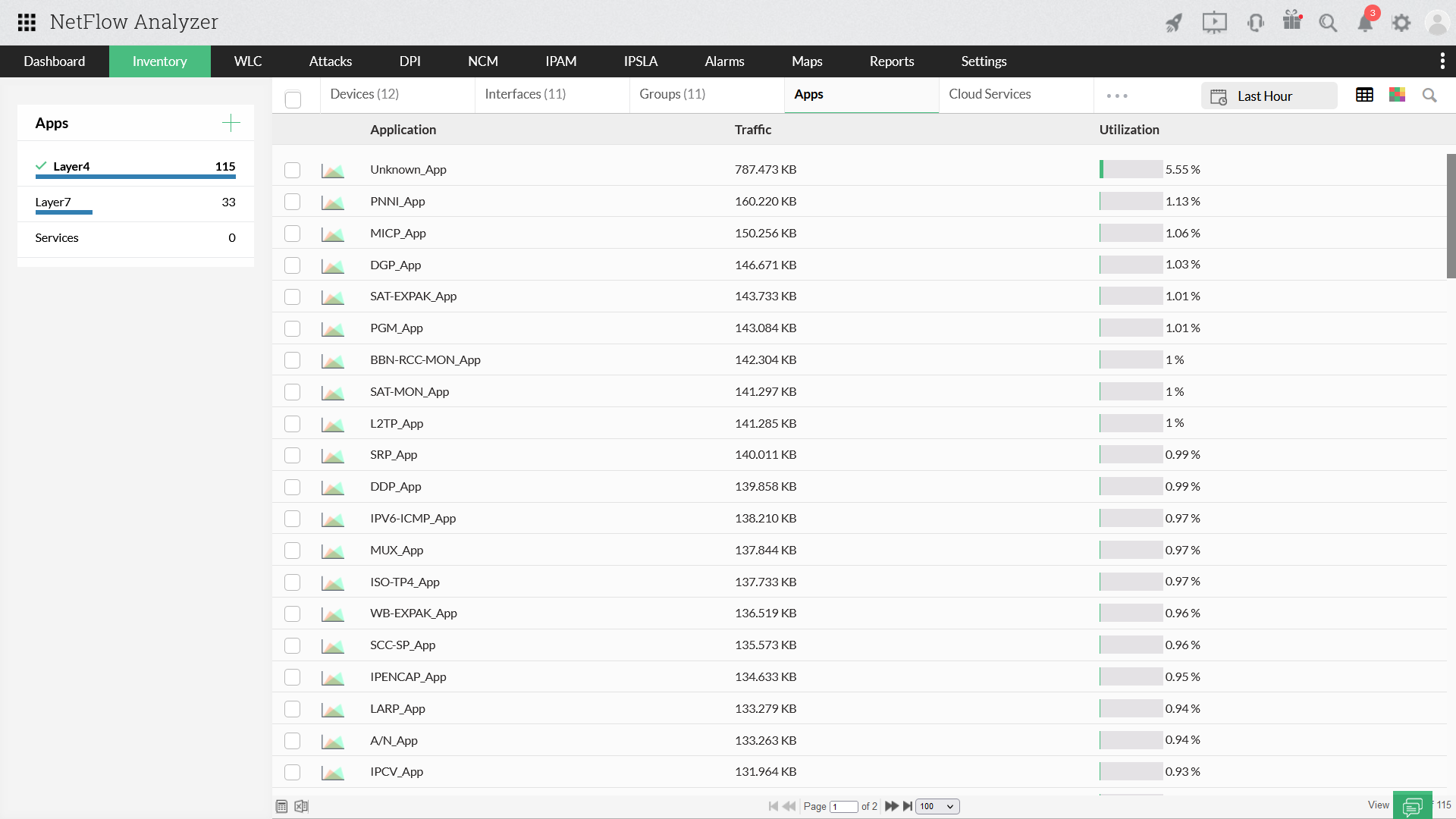Open the gift box icon
Screen dimensions: 1456x819
click(1292, 21)
